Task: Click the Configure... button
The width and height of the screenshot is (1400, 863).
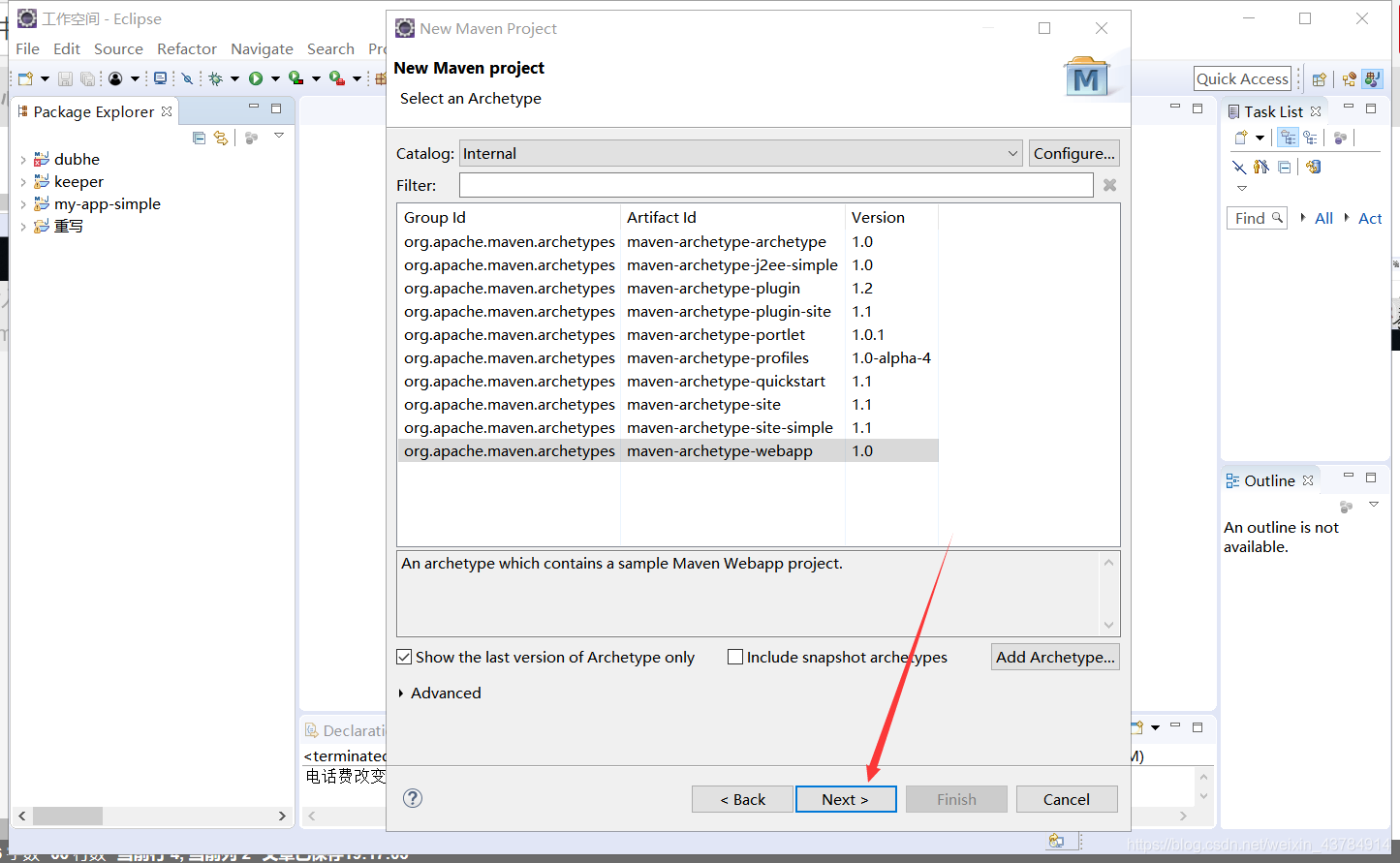Action: click(1074, 153)
